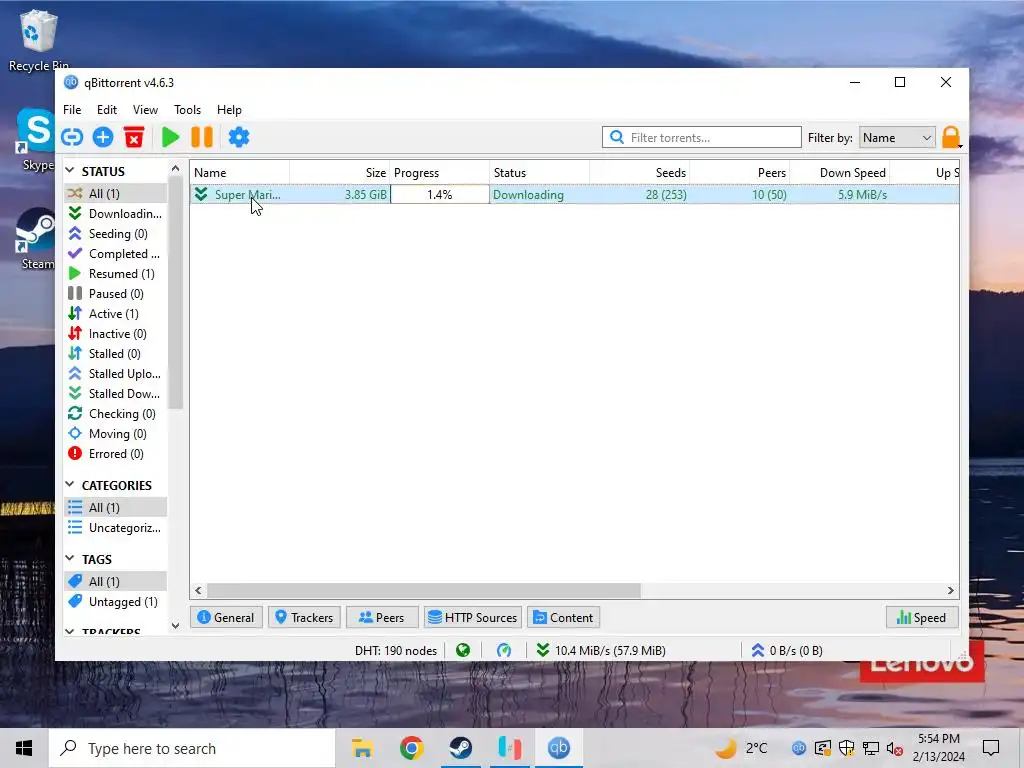The width and height of the screenshot is (1024, 768).
Task: Open the File menu
Action: tap(72, 110)
